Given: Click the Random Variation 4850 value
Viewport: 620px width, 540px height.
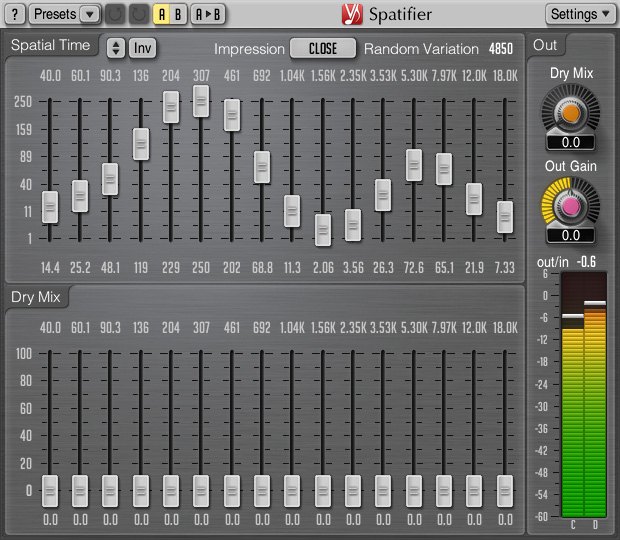Looking at the screenshot, I should click(501, 48).
